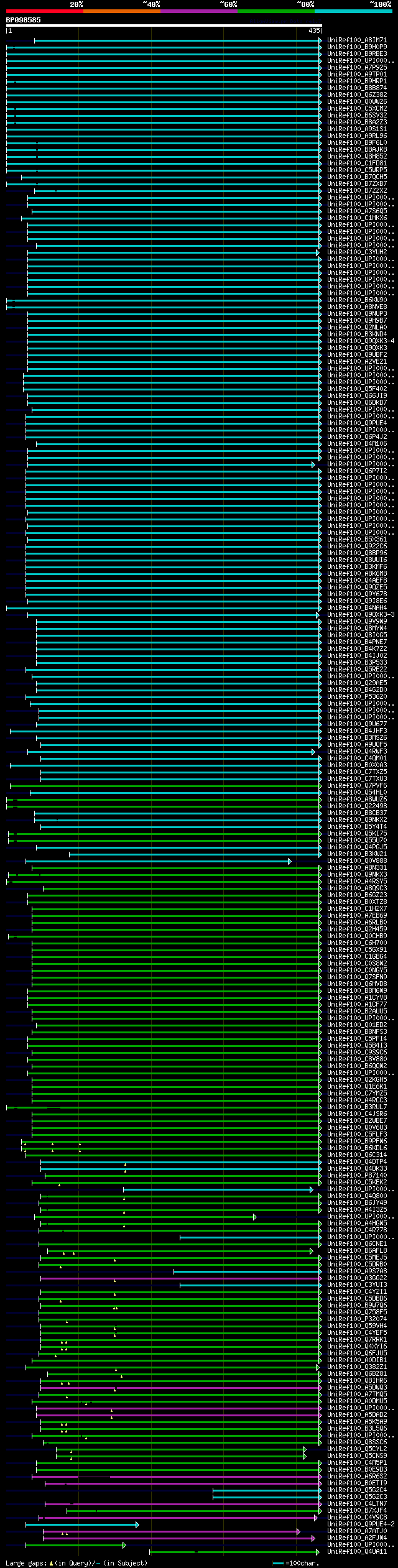Click the green ~80% legend color bar
398x1568 pixels.
pyautogui.click(x=276, y=11)
